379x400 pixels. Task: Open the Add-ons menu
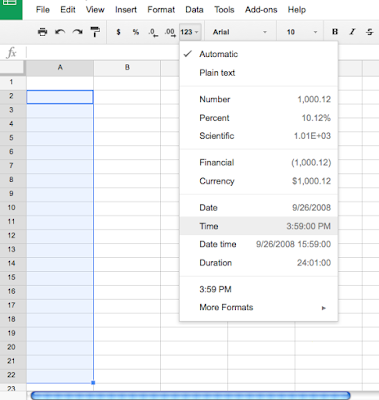coord(261,10)
